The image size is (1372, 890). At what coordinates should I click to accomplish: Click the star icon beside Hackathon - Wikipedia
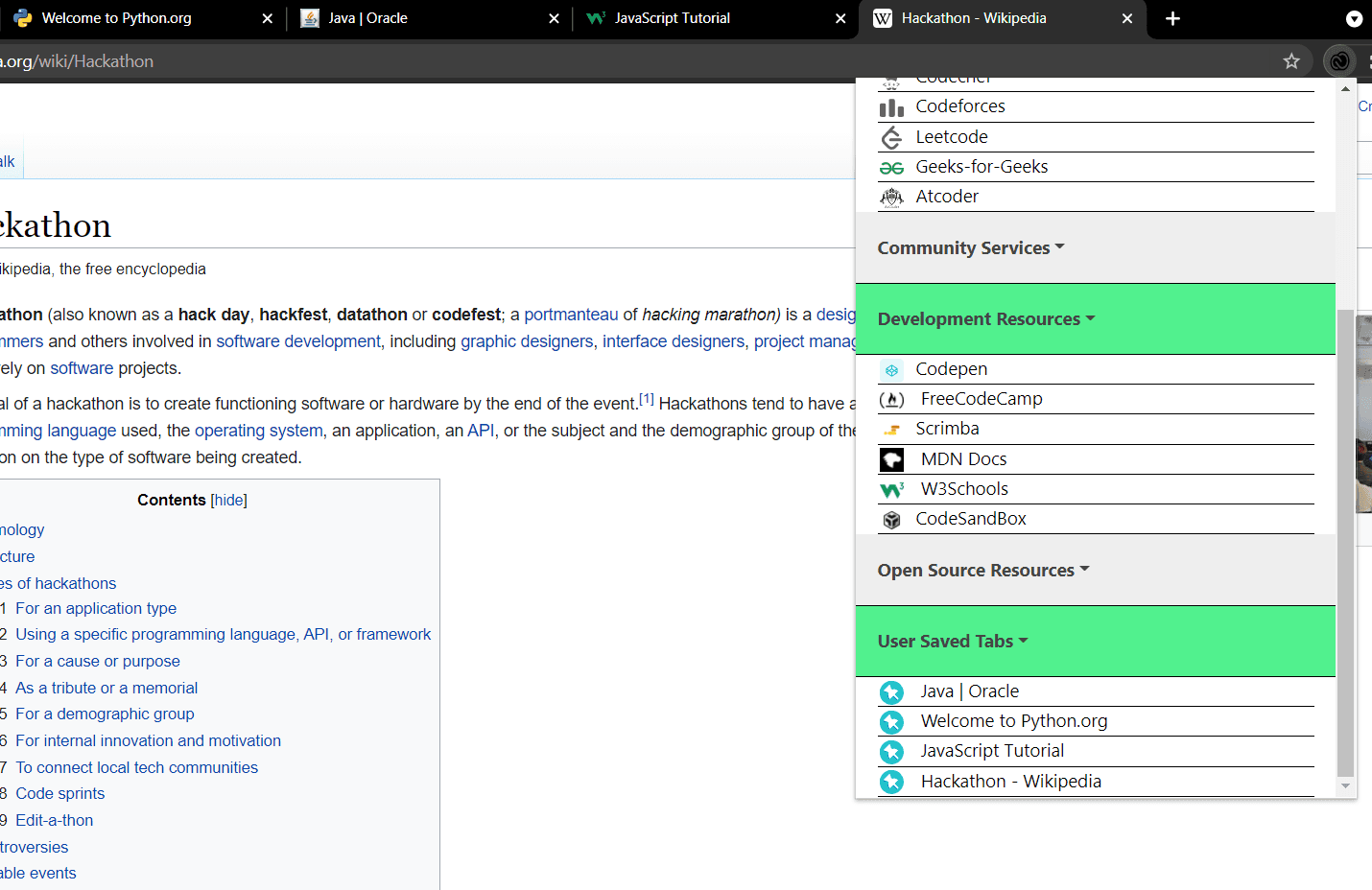coord(891,783)
